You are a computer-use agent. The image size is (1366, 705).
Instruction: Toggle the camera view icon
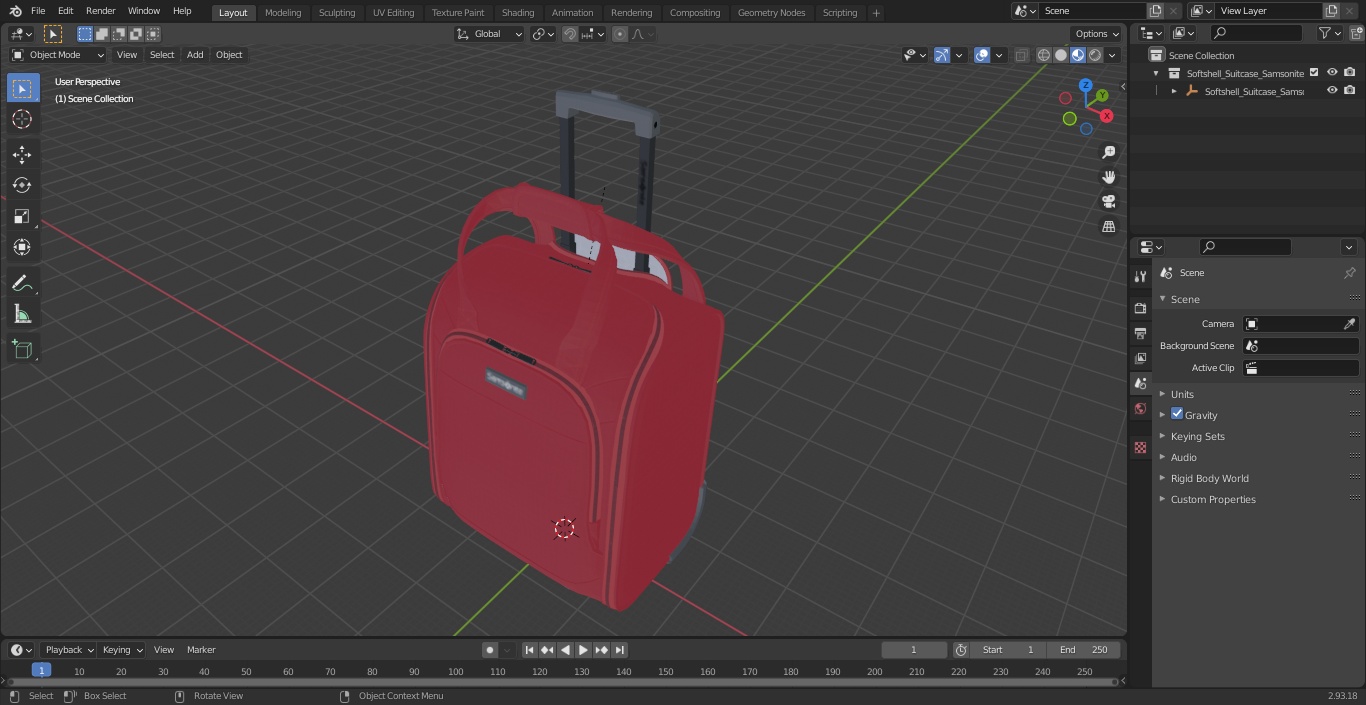tap(1108, 201)
